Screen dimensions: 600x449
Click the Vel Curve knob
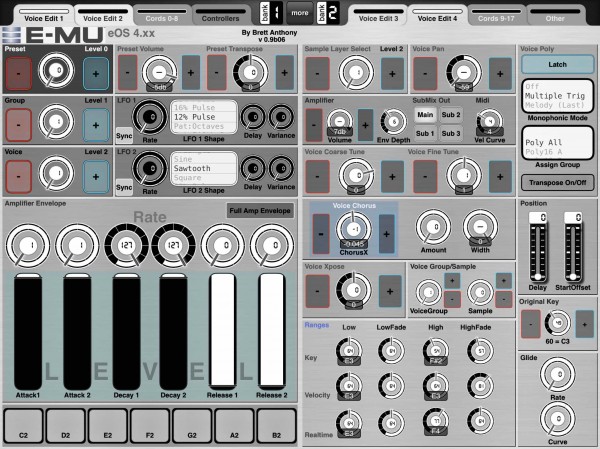point(489,122)
